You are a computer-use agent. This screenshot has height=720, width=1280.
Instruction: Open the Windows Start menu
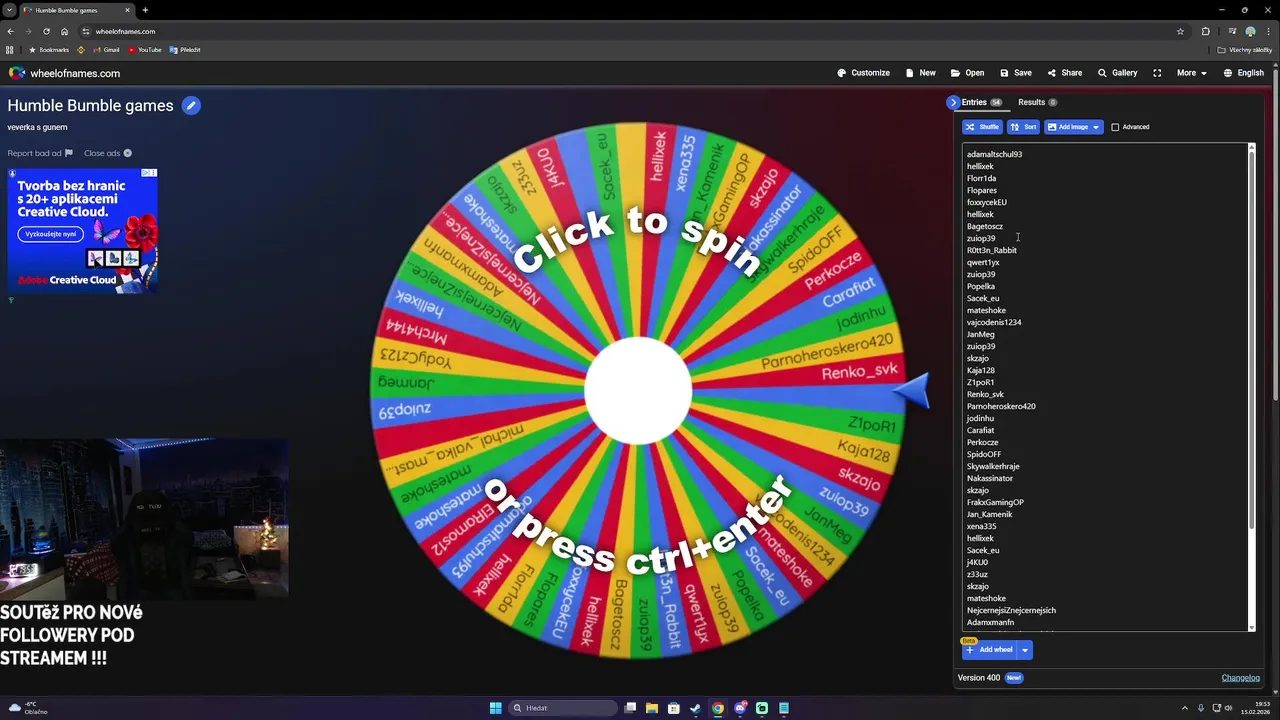point(495,708)
